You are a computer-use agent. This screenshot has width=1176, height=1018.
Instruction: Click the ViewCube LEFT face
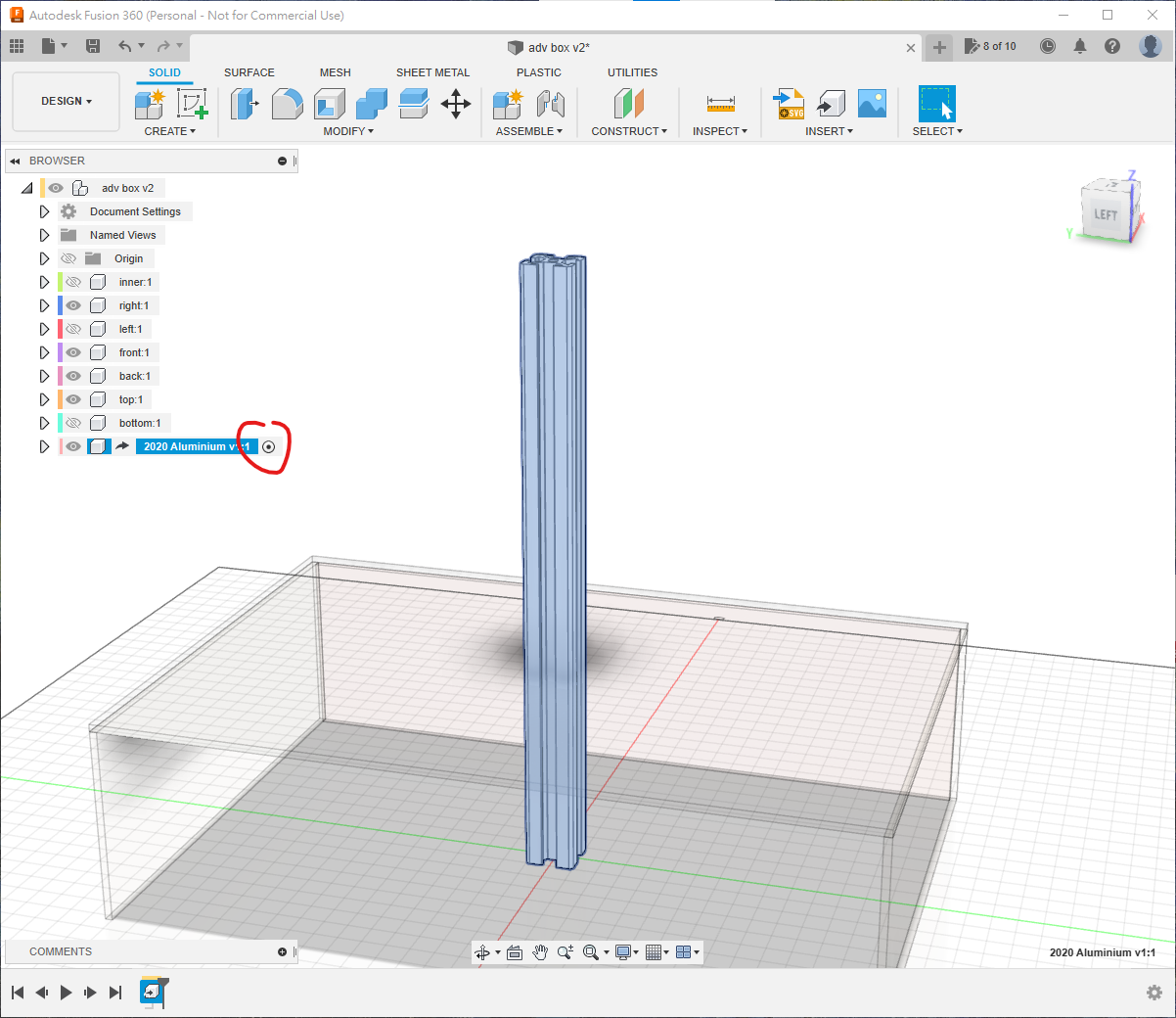point(1106,213)
